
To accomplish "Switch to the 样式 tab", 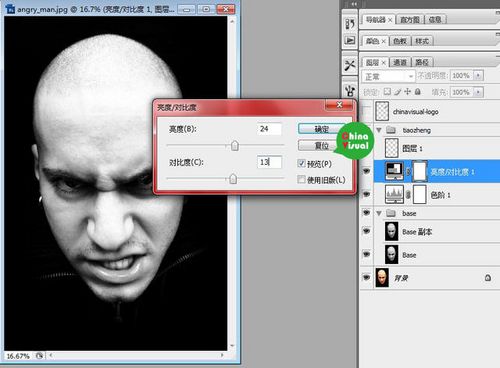I will (x=422, y=41).
